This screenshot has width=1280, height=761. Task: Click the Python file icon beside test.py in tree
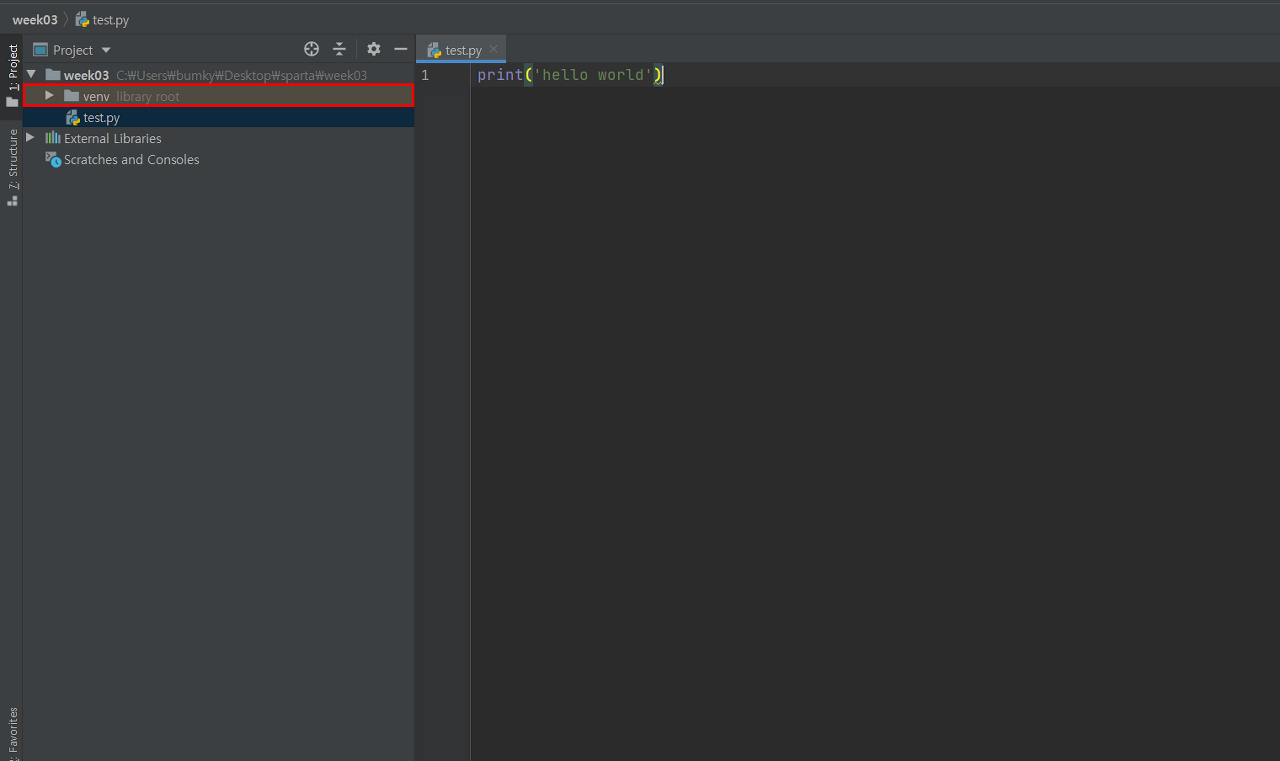pos(73,117)
